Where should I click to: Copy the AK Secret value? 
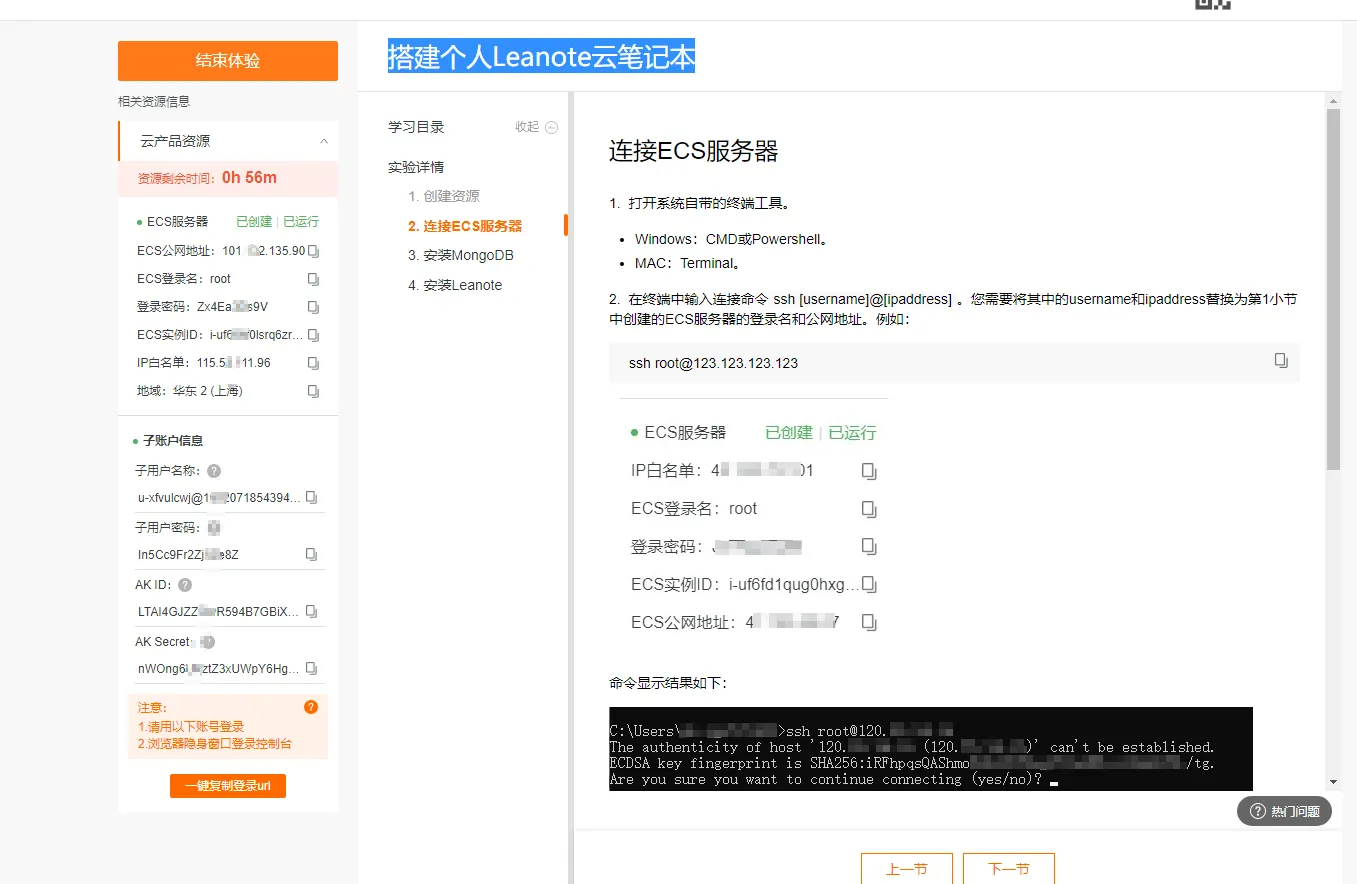coord(311,668)
